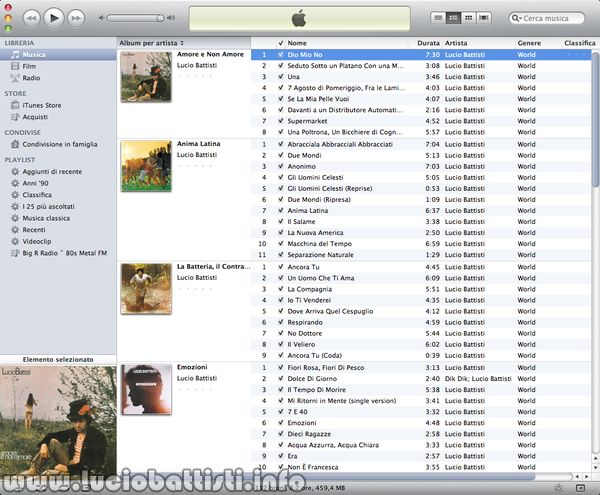Sort by Artista column header

[x=478, y=43]
